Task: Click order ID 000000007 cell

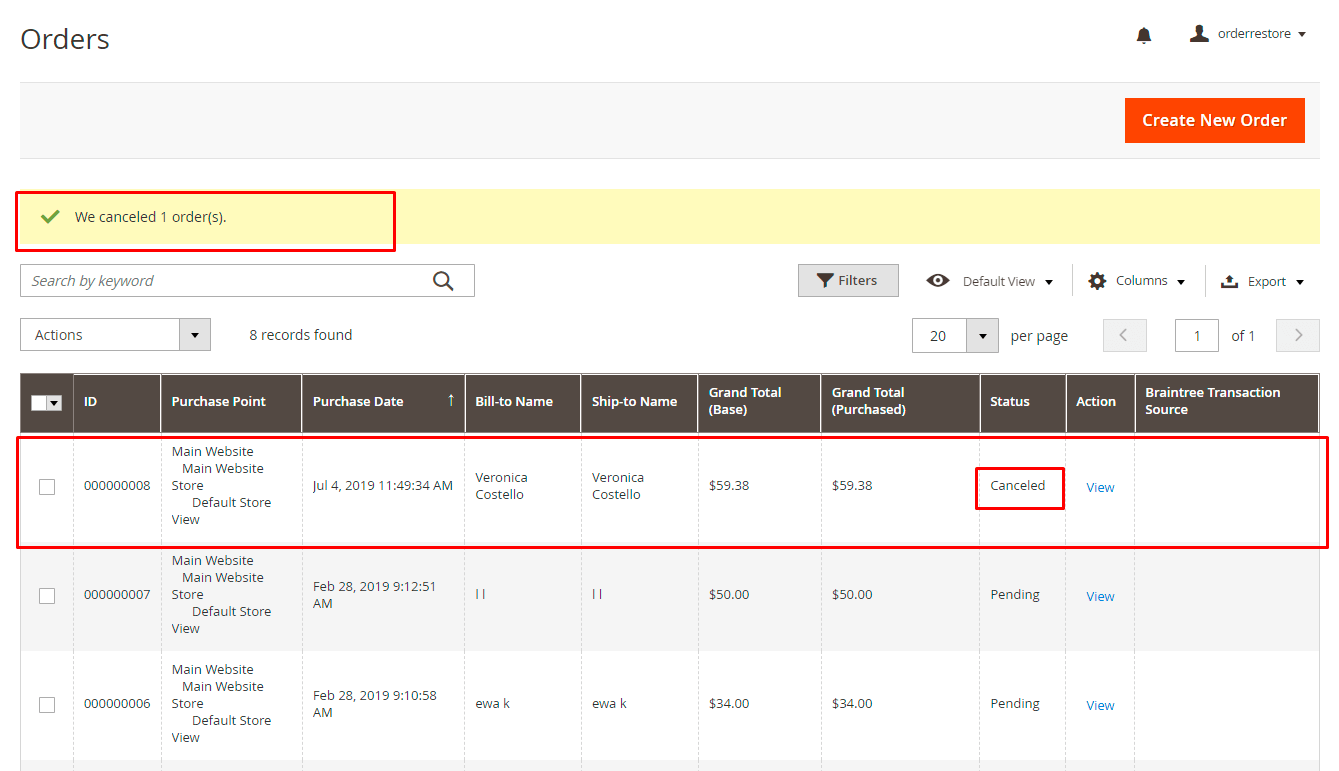Action: pos(117,595)
